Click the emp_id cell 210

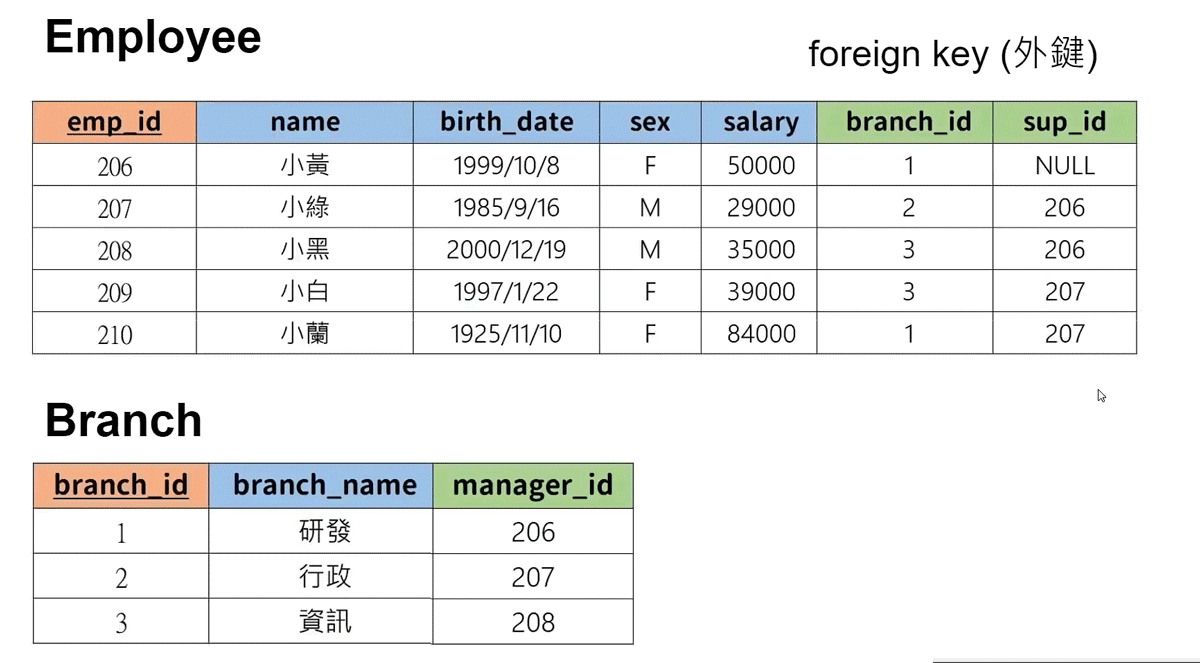(x=114, y=333)
